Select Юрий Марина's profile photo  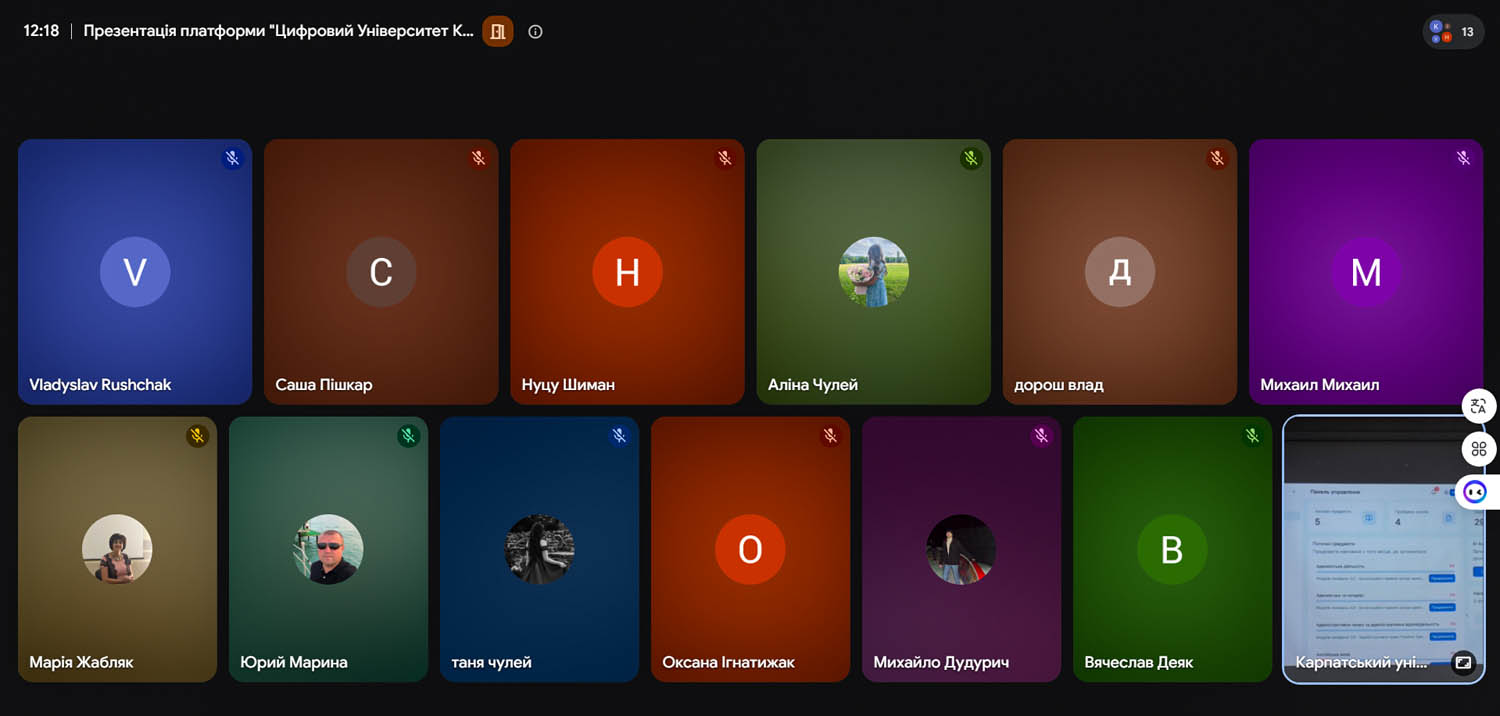coord(328,549)
